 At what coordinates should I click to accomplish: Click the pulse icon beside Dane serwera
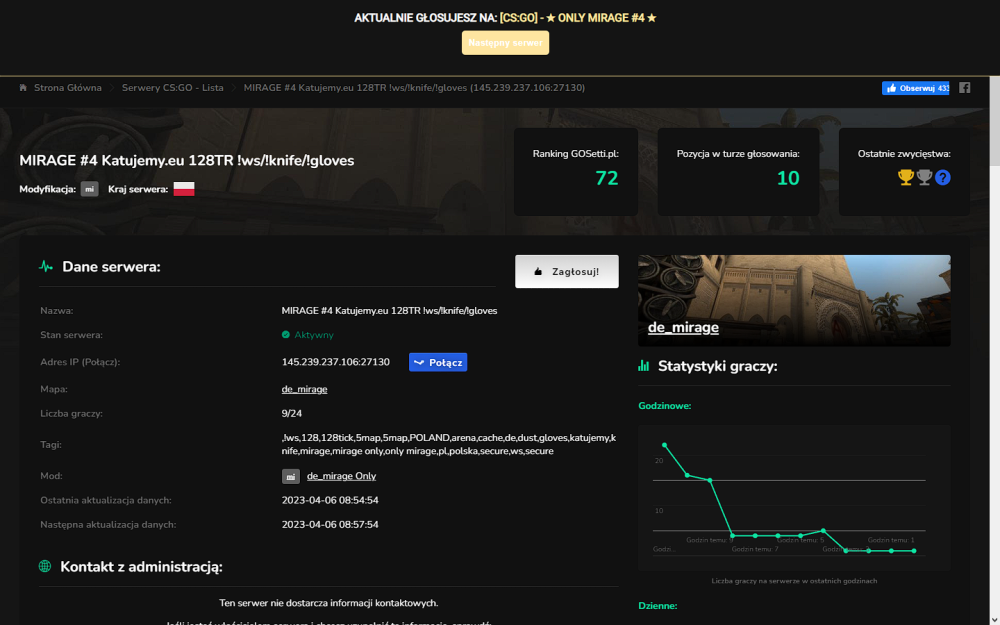click(45, 267)
